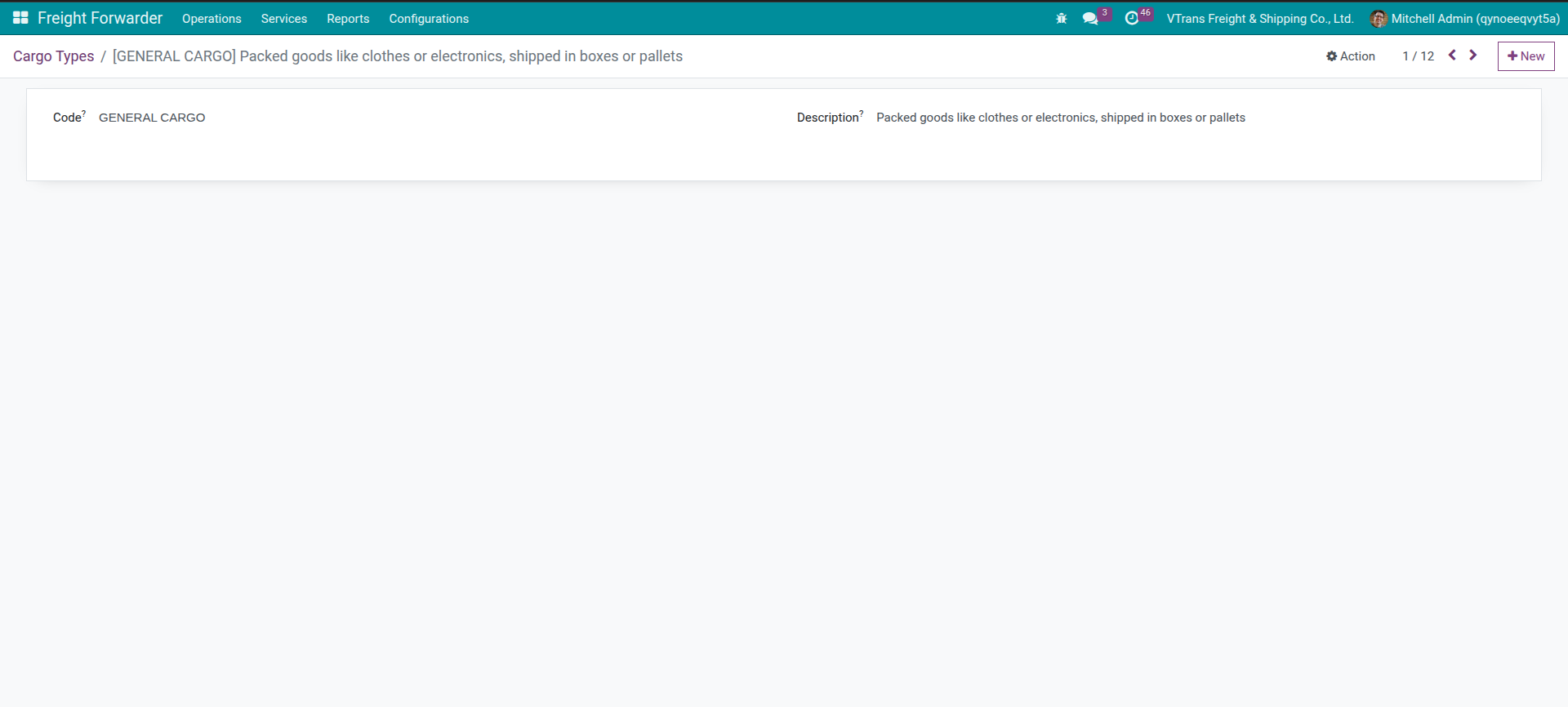This screenshot has height=707, width=1568.
Task: Open the Operations menu
Action: pos(212,19)
